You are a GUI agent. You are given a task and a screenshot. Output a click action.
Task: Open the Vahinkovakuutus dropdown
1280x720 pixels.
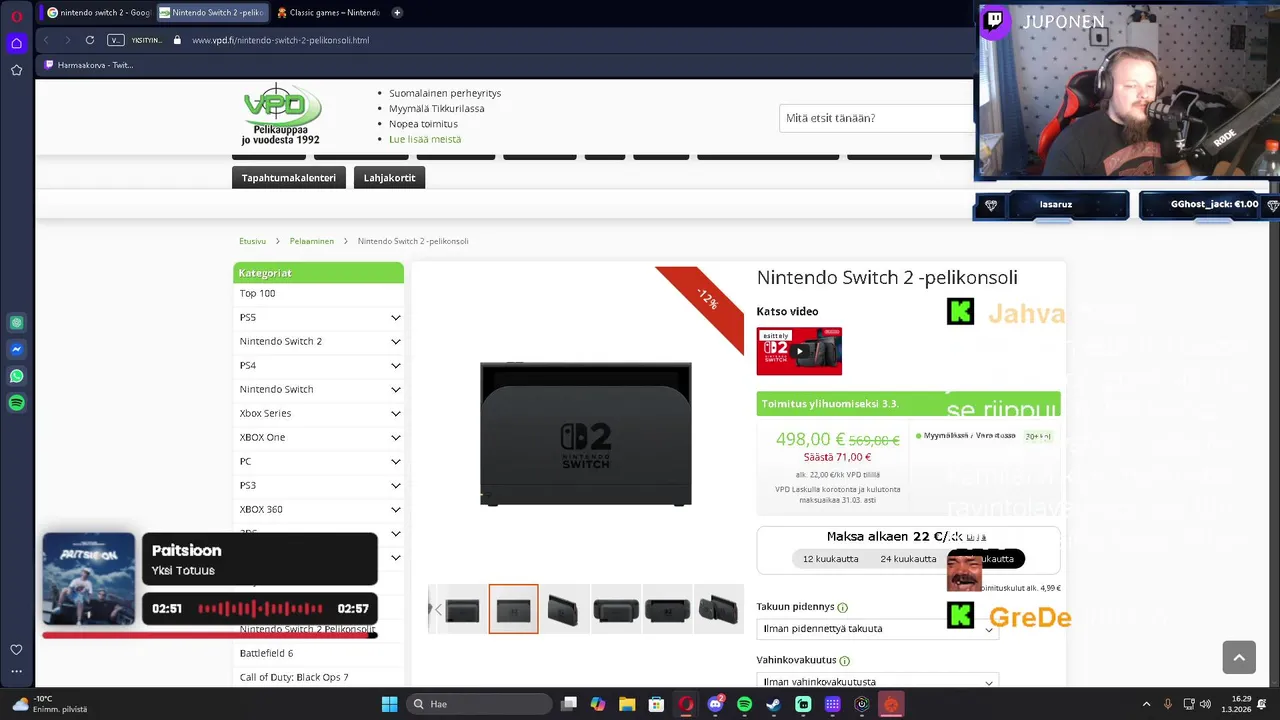point(877,682)
